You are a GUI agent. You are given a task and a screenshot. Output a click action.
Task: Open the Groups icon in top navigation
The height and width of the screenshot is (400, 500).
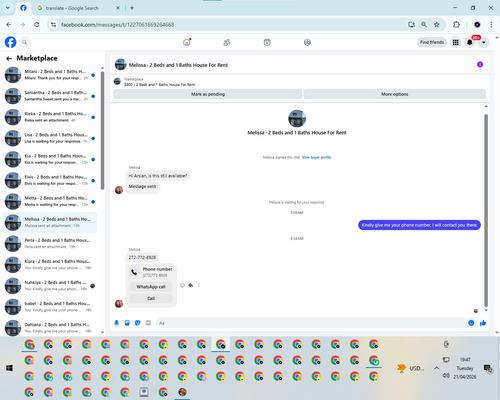[x=307, y=42]
